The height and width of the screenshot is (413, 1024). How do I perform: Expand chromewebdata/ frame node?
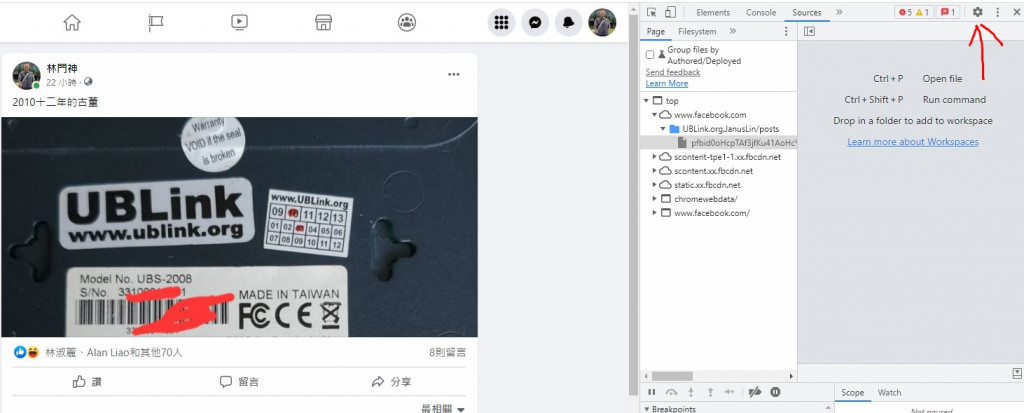coord(655,199)
